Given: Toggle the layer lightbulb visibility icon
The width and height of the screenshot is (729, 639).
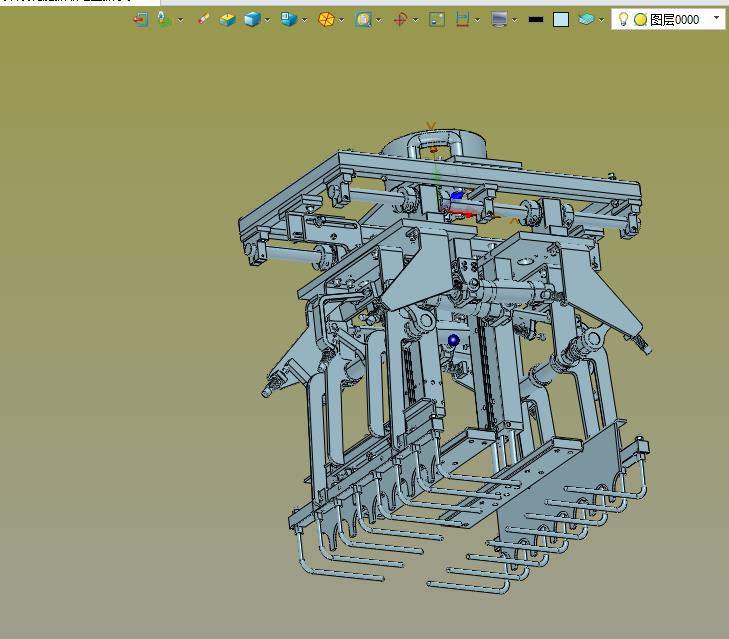Looking at the screenshot, I should [623, 19].
